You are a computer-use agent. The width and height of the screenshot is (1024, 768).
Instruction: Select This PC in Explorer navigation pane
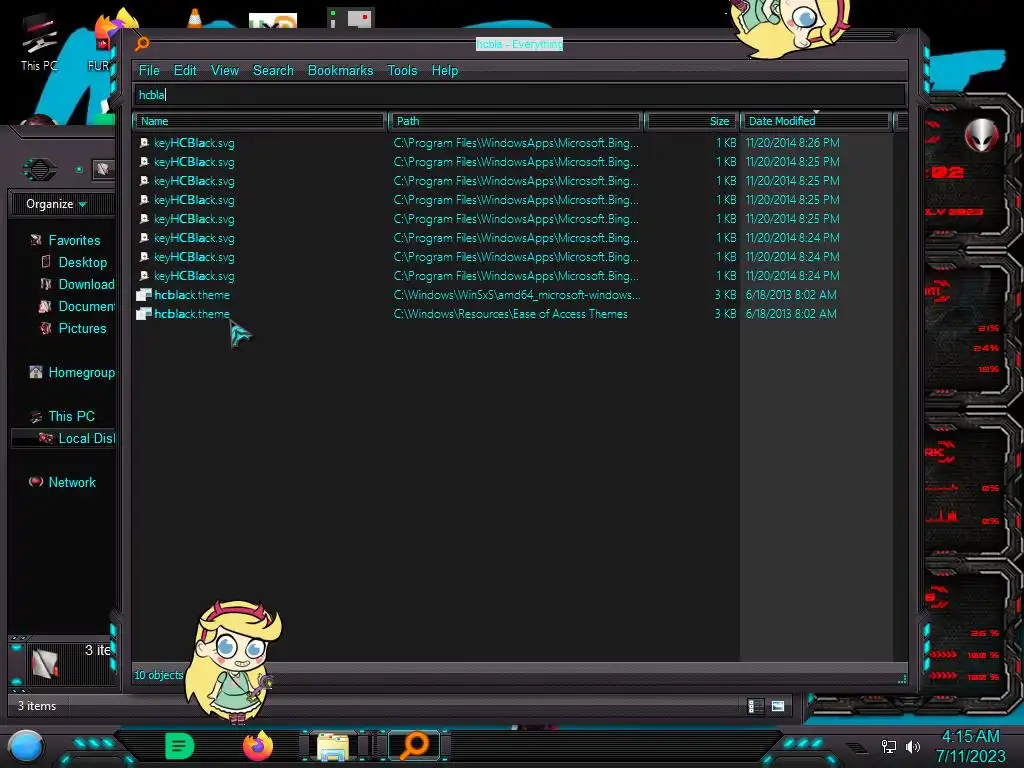point(71,417)
